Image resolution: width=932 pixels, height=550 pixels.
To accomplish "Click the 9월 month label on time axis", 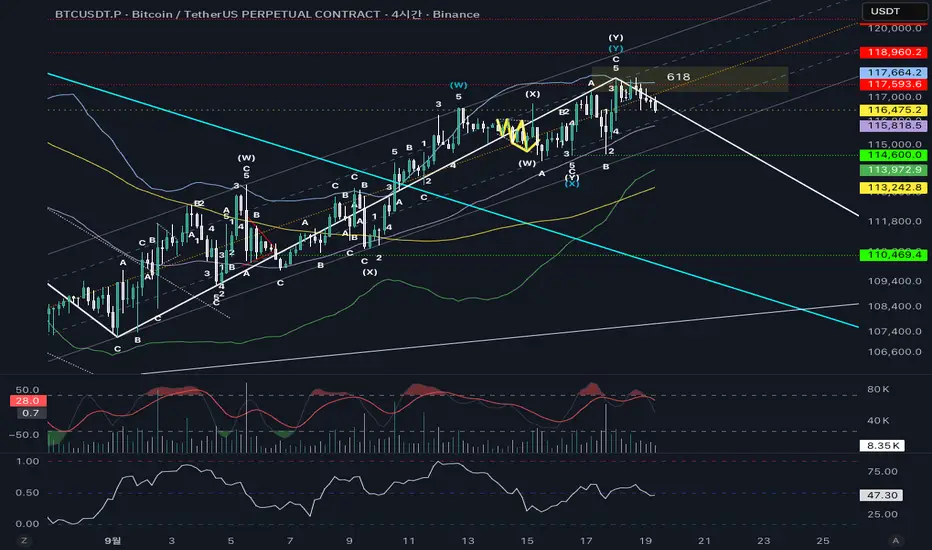I will pyautogui.click(x=113, y=540).
